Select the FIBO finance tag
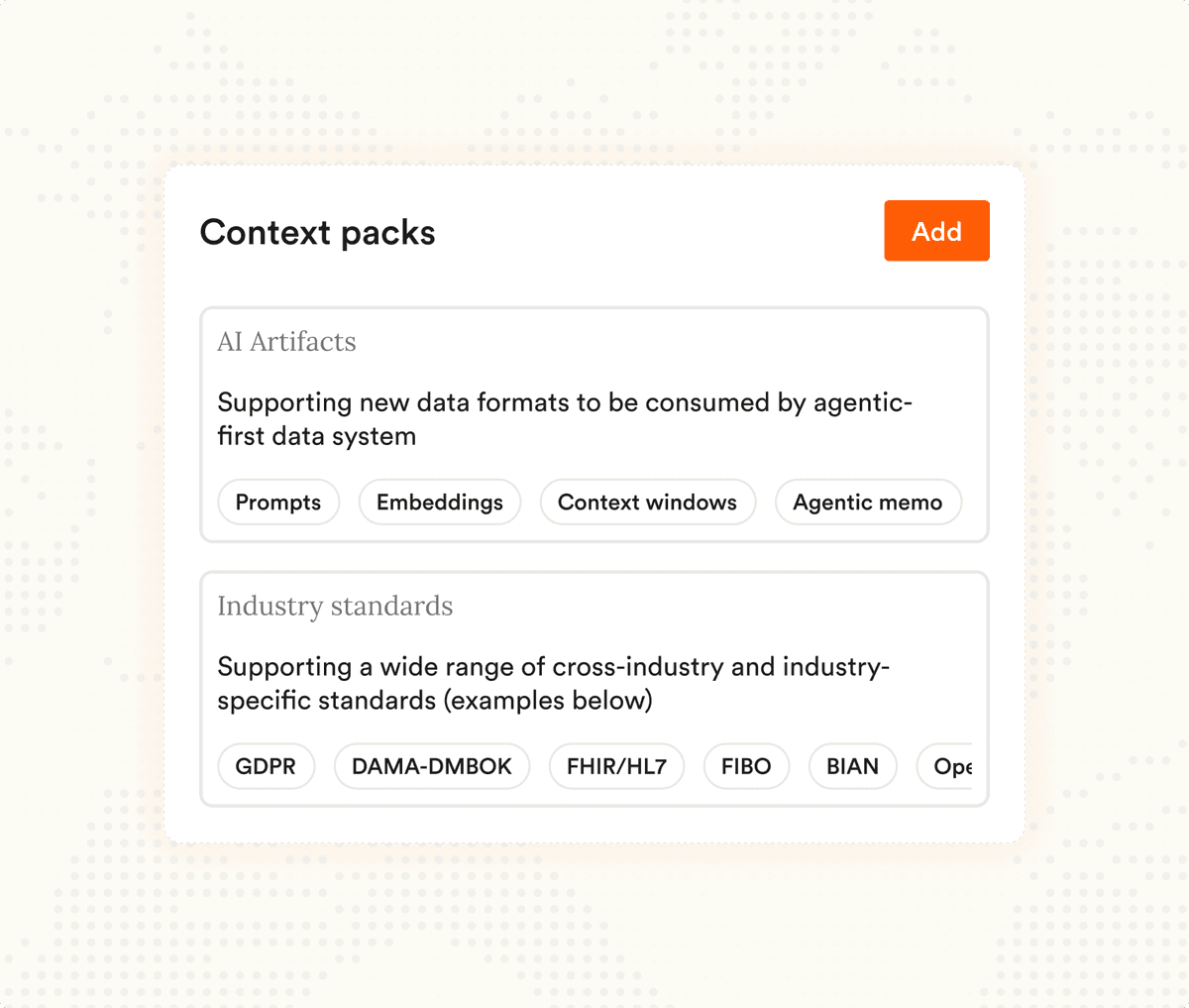 coord(746,766)
